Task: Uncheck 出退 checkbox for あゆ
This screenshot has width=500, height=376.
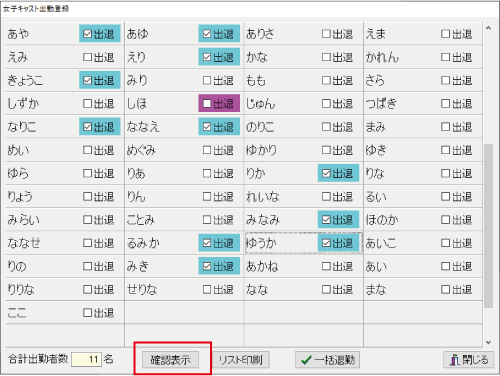Action: click(x=207, y=34)
